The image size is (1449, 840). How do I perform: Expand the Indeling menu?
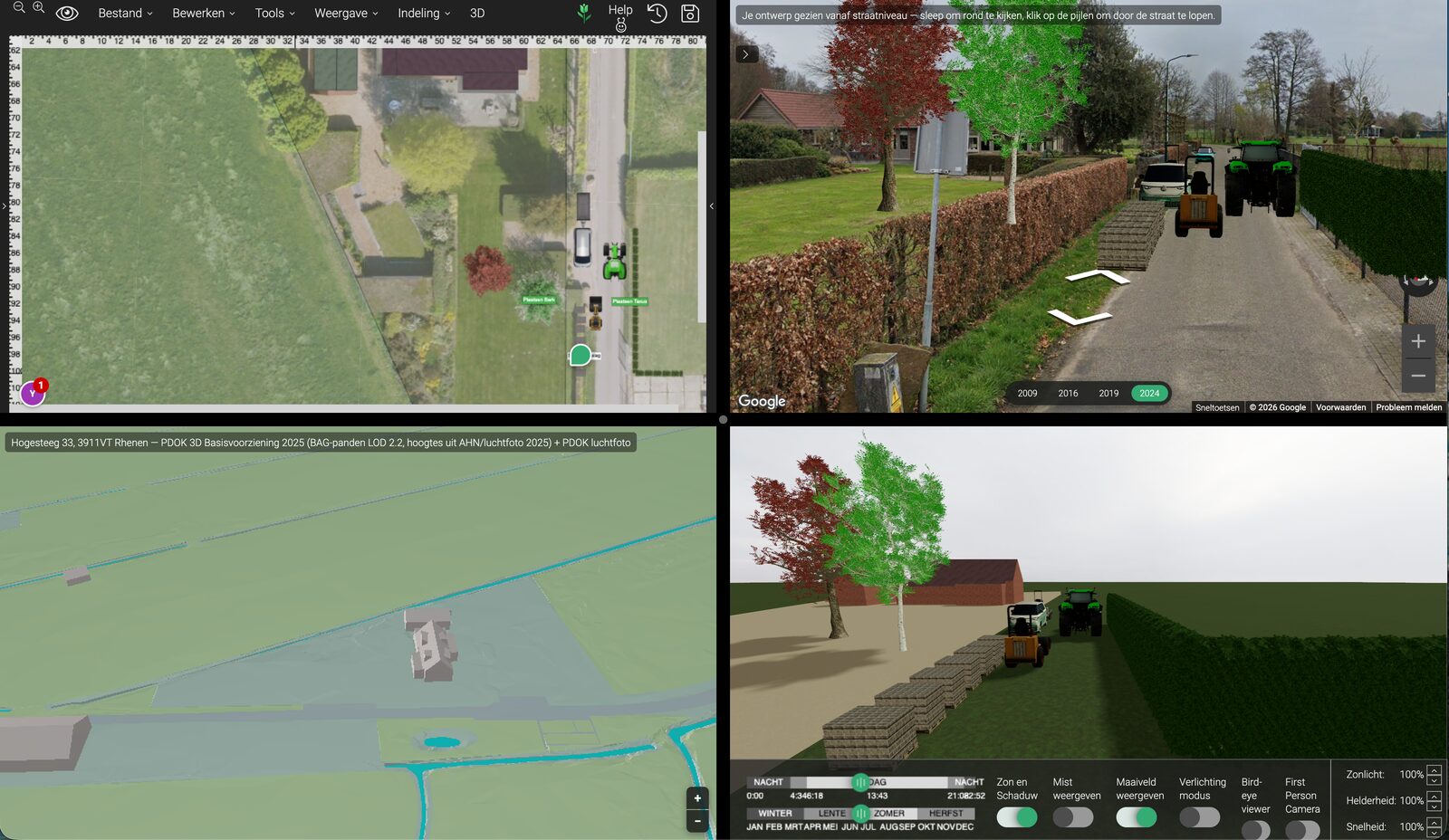click(x=424, y=14)
